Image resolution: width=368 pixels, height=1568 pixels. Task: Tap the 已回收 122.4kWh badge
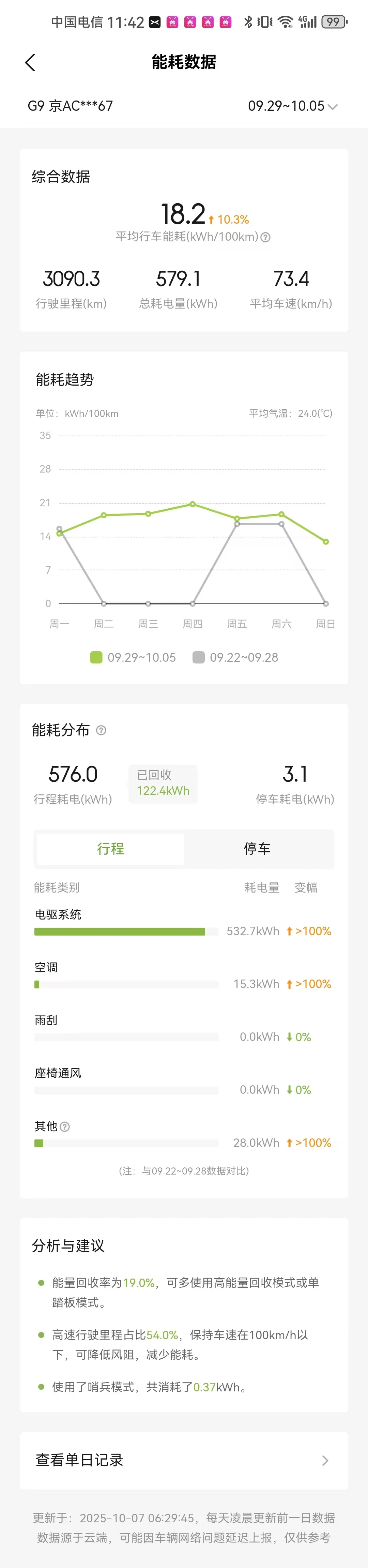point(163,783)
